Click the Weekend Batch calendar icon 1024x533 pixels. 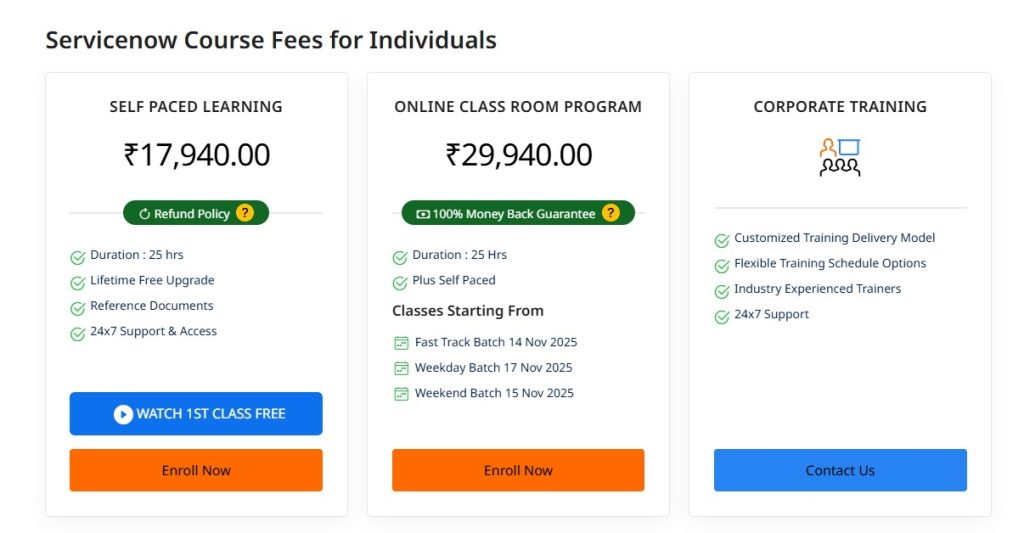401,393
